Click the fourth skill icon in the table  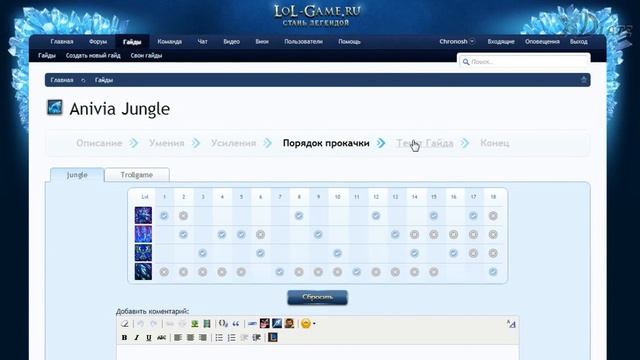143,271
